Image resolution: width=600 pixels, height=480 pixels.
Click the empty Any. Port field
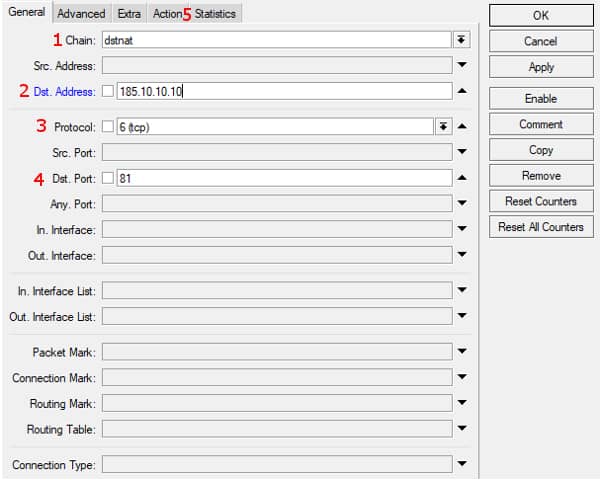[277, 204]
